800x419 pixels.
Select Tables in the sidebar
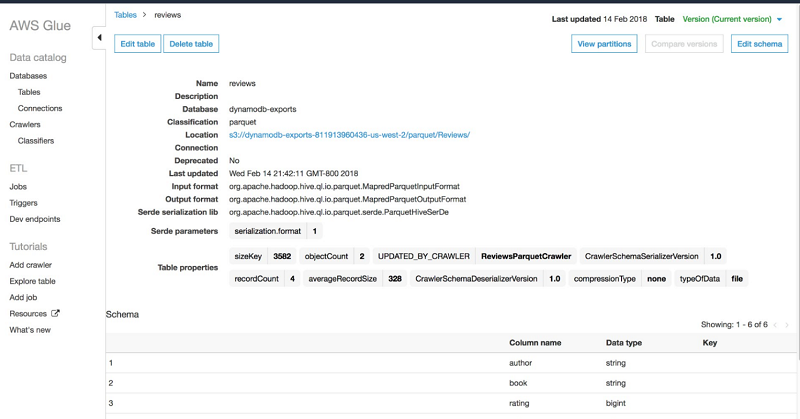[29, 92]
